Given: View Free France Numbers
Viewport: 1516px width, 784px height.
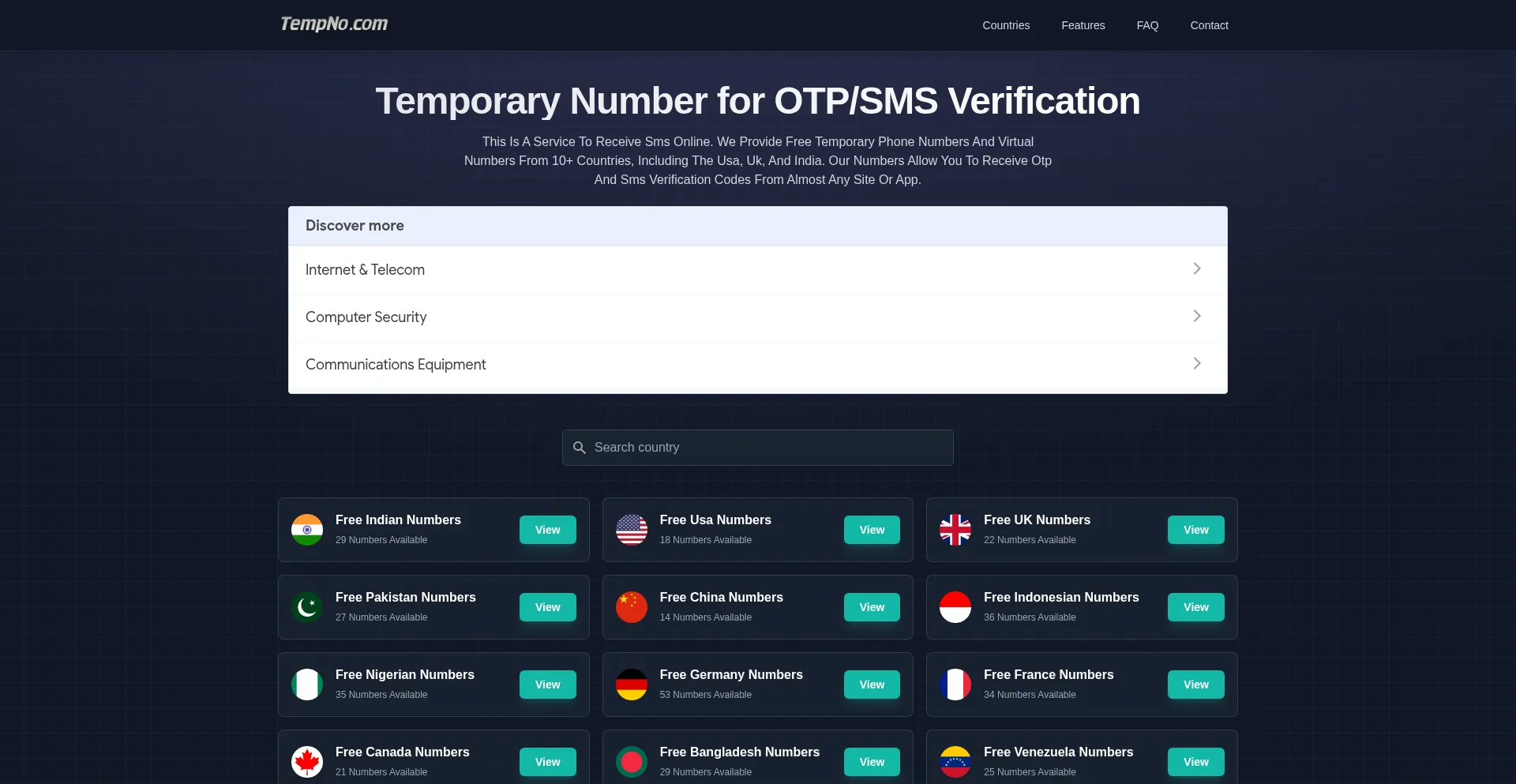Looking at the screenshot, I should pos(1195,685).
